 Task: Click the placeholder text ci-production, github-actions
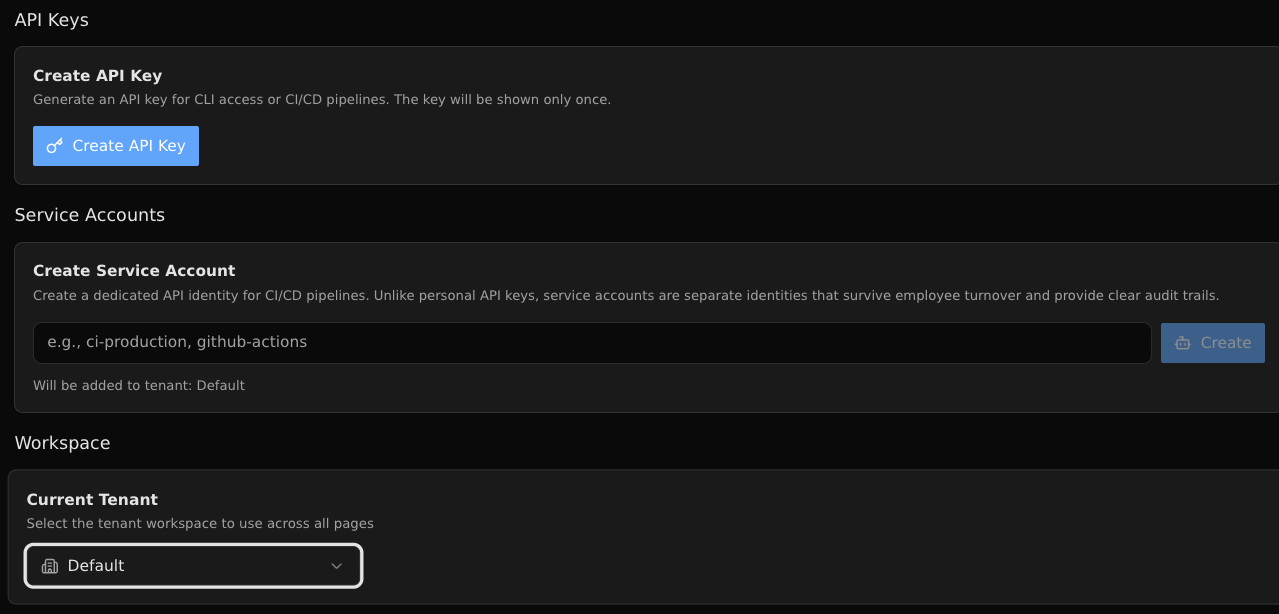(x=176, y=341)
